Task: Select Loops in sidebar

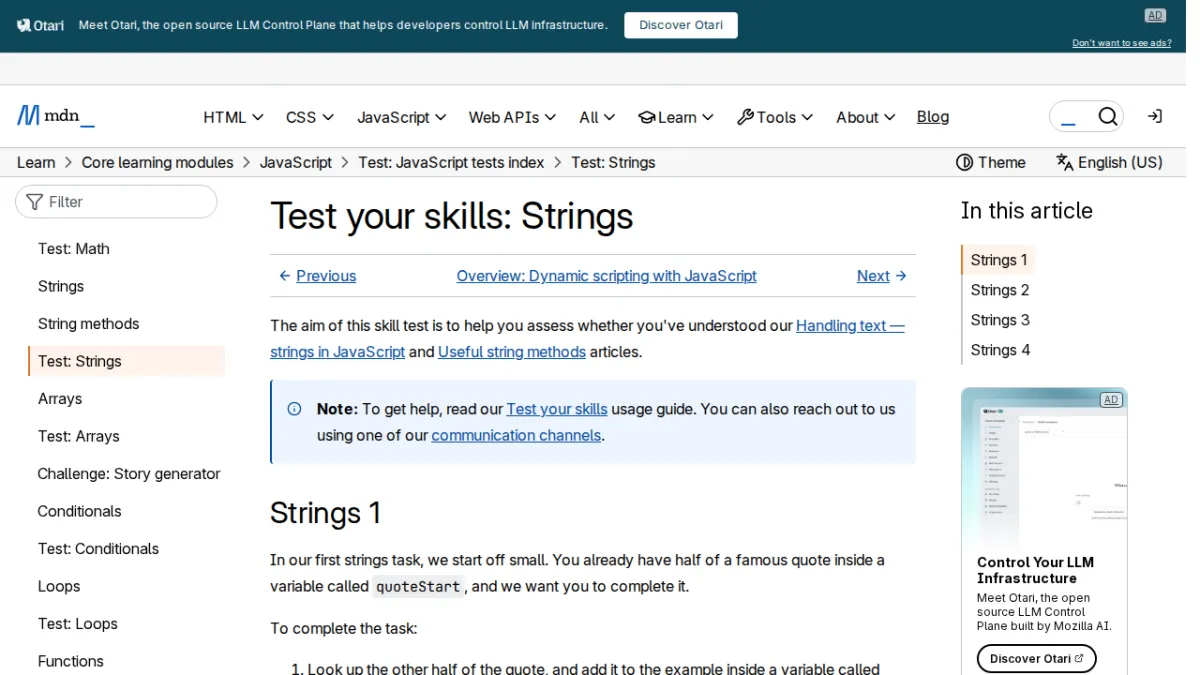Action: (x=59, y=586)
